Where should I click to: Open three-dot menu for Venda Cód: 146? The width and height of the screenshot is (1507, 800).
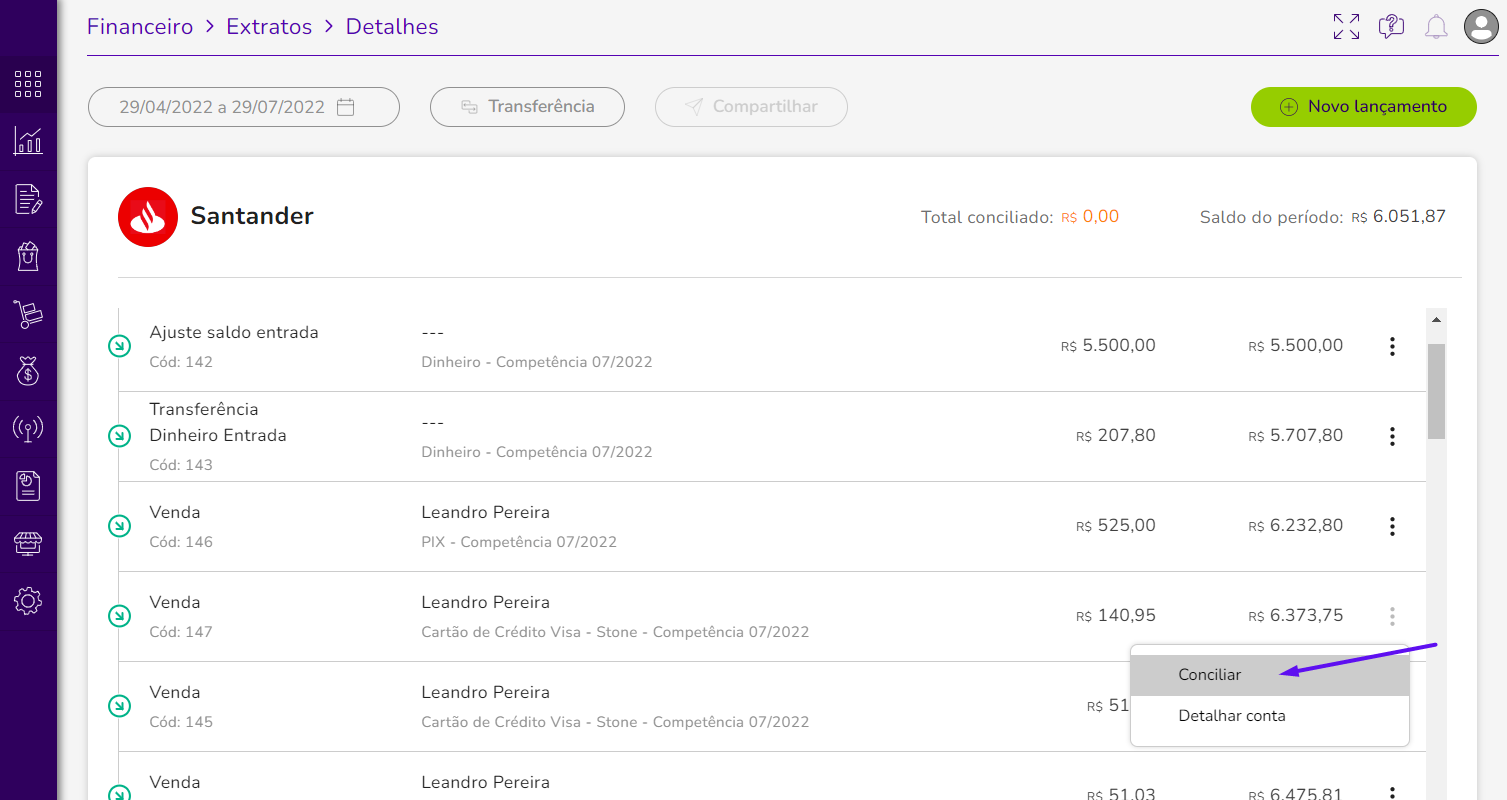(1392, 526)
